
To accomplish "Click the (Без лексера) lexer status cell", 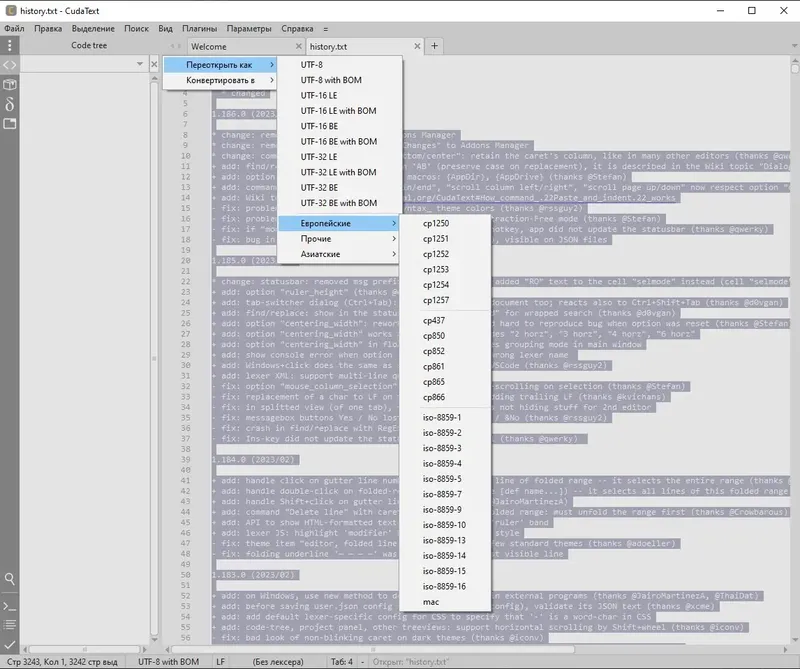I will point(278,661).
